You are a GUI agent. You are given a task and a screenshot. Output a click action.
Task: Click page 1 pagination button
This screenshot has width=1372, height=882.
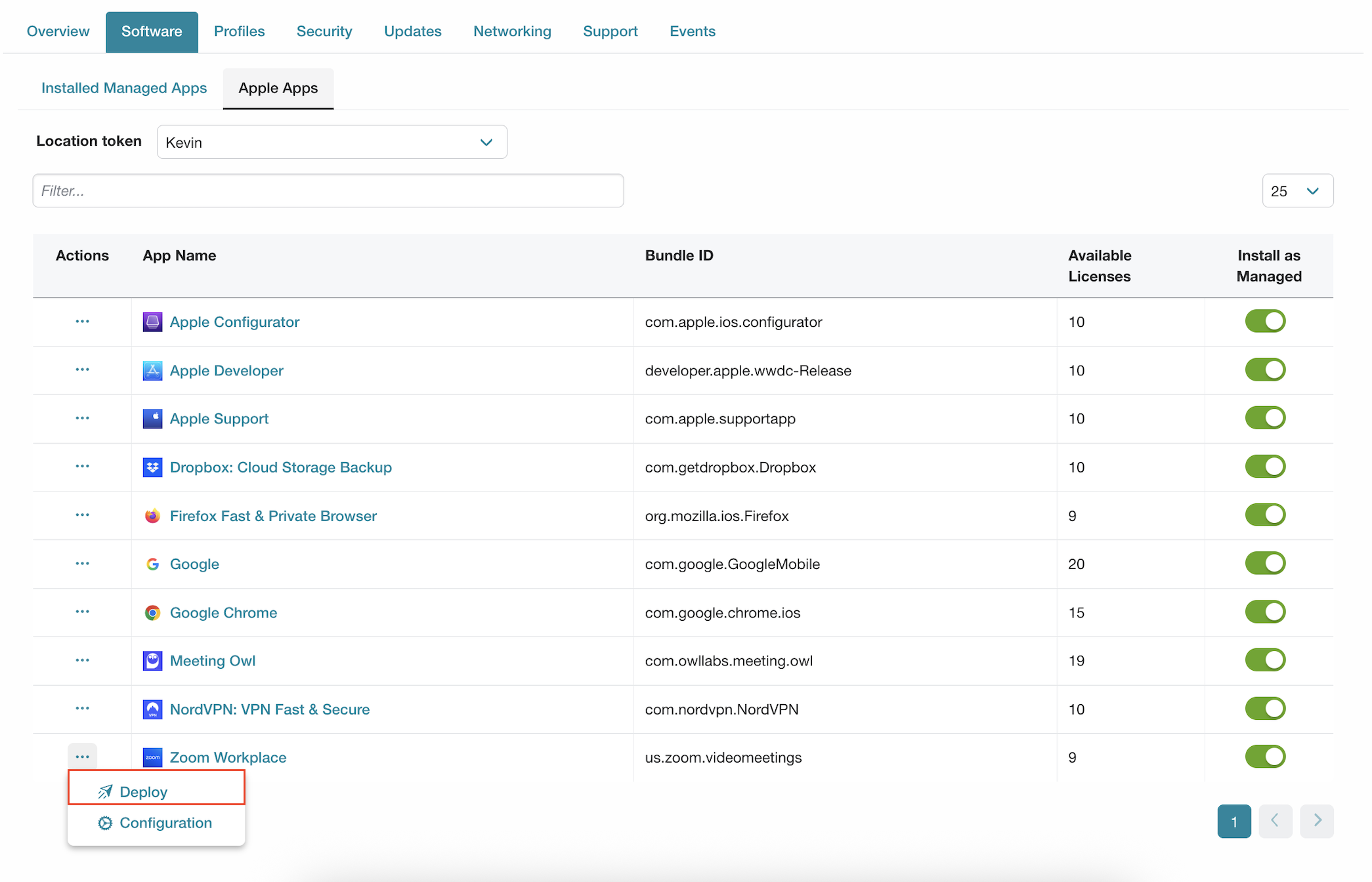pyautogui.click(x=1234, y=821)
